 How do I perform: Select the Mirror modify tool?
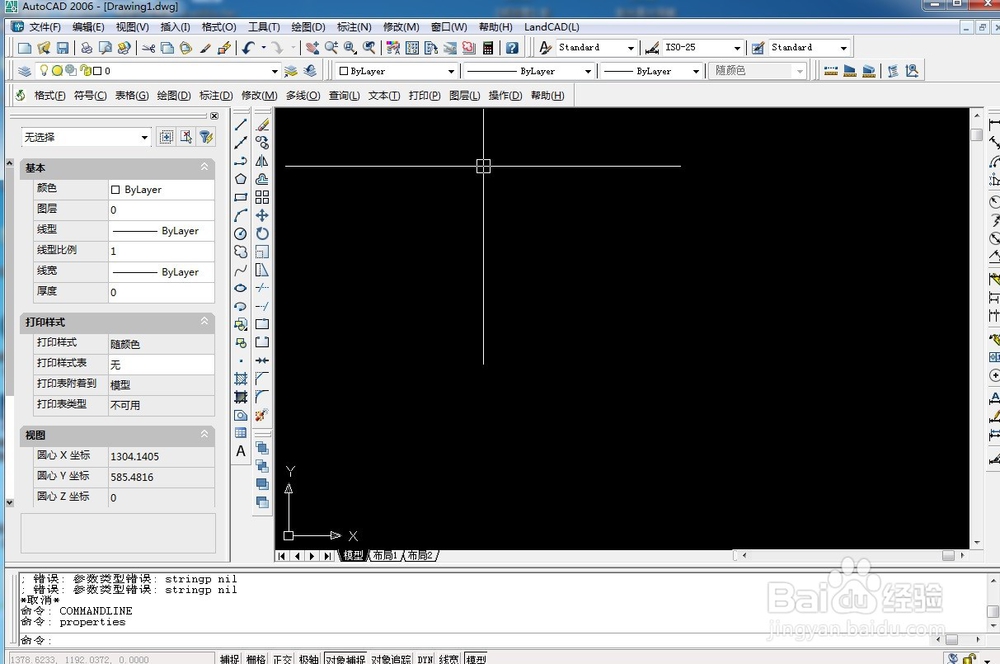pyautogui.click(x=262, y=161)
